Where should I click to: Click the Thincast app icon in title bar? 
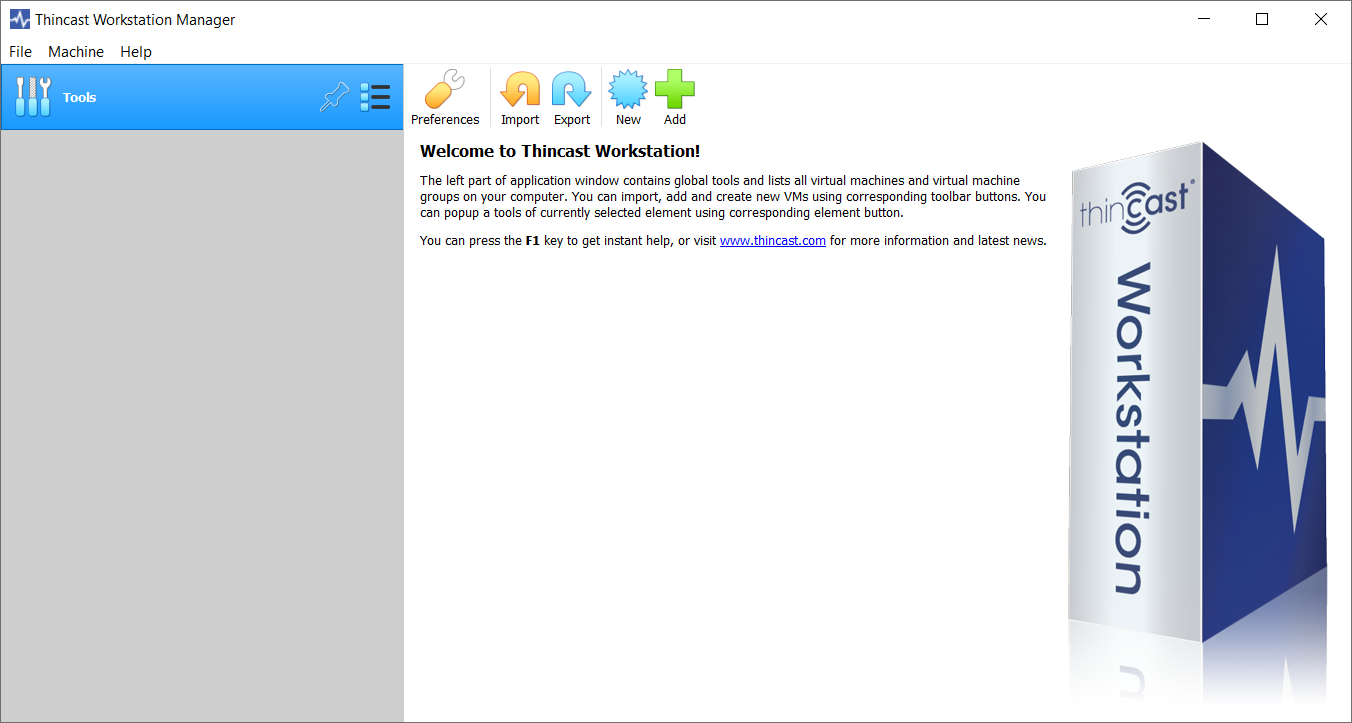point(19,19)
